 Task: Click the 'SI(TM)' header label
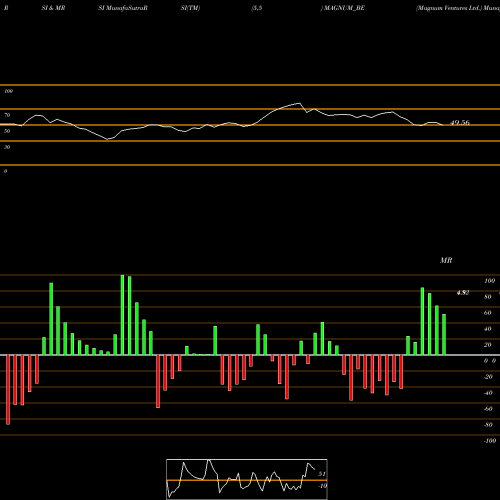click(x=190, y=8)
